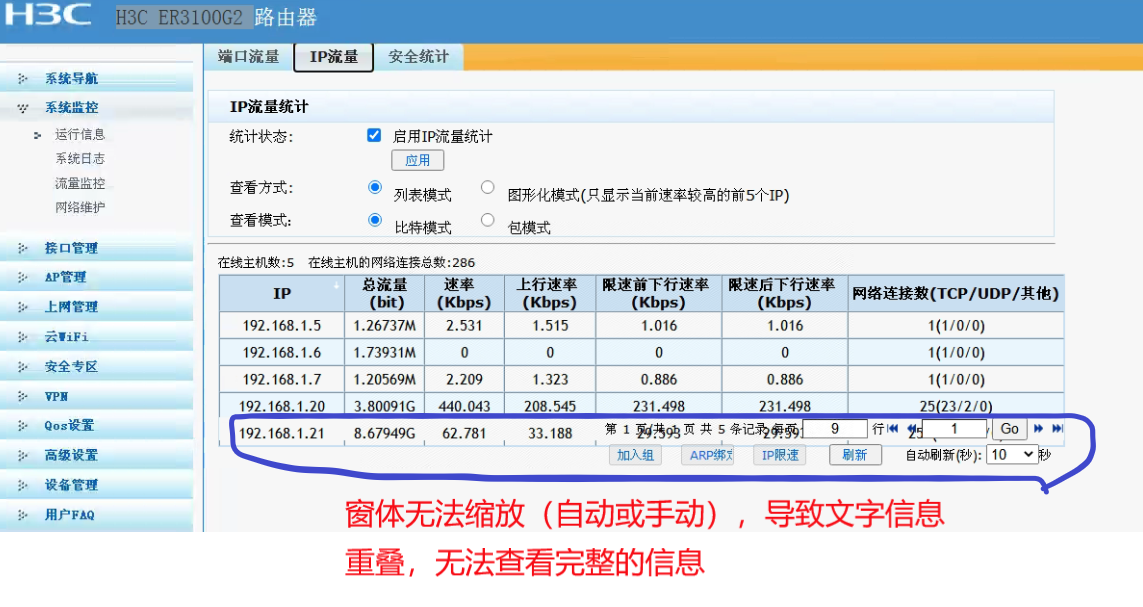Select 图形化模式 view radio button
The image size is (1143, 607).
click(x=488, y=187)
